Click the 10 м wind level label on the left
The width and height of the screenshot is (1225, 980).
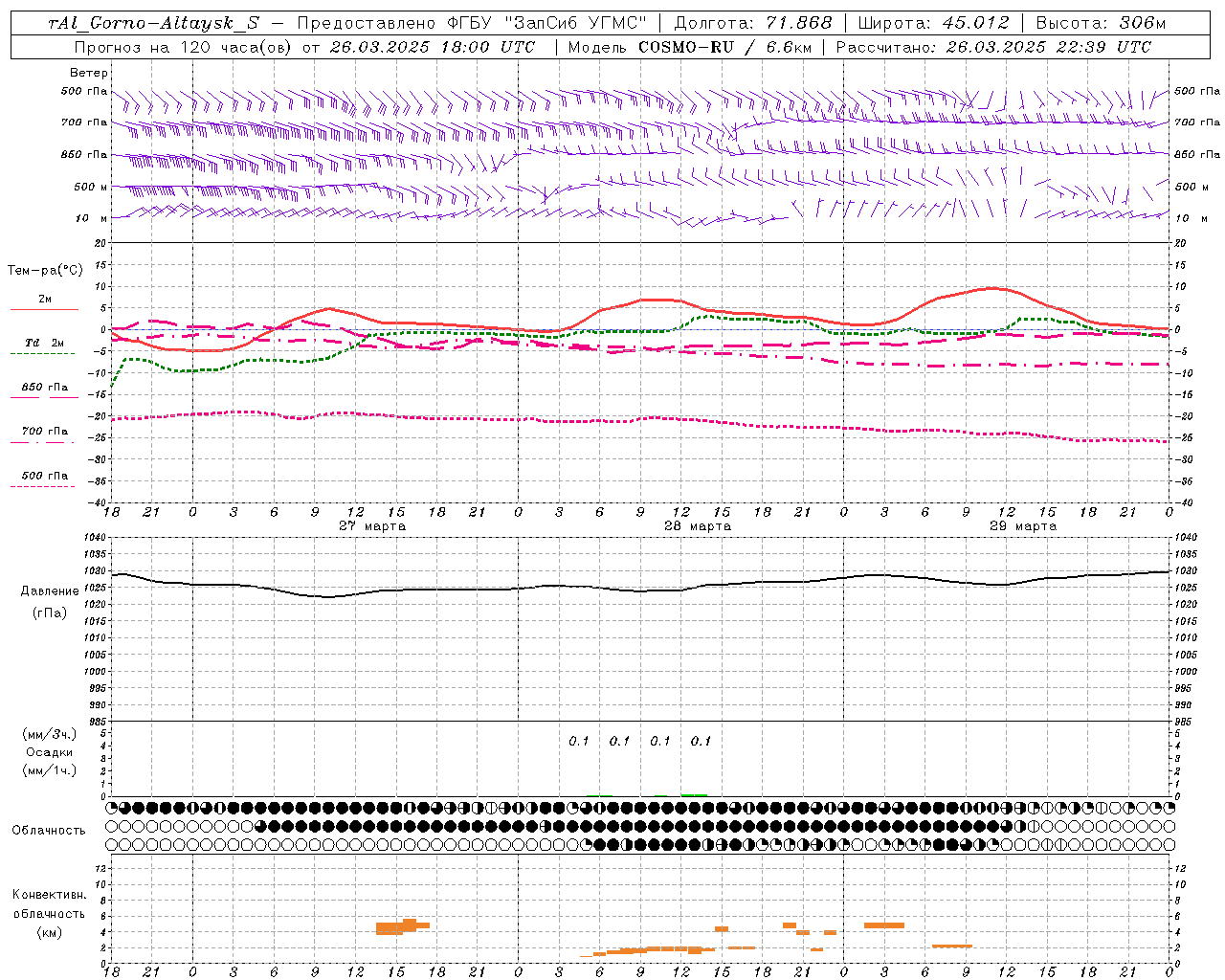click(92, 218)
